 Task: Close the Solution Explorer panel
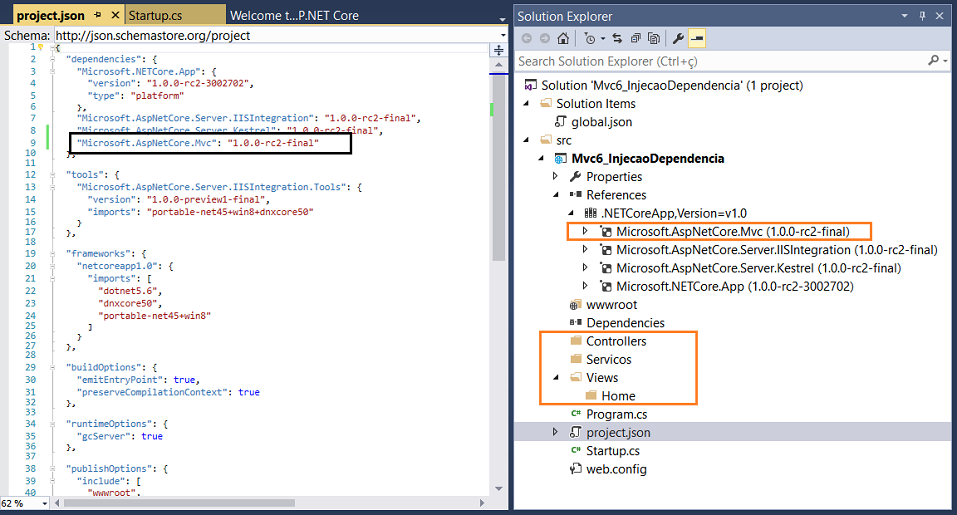940,16
